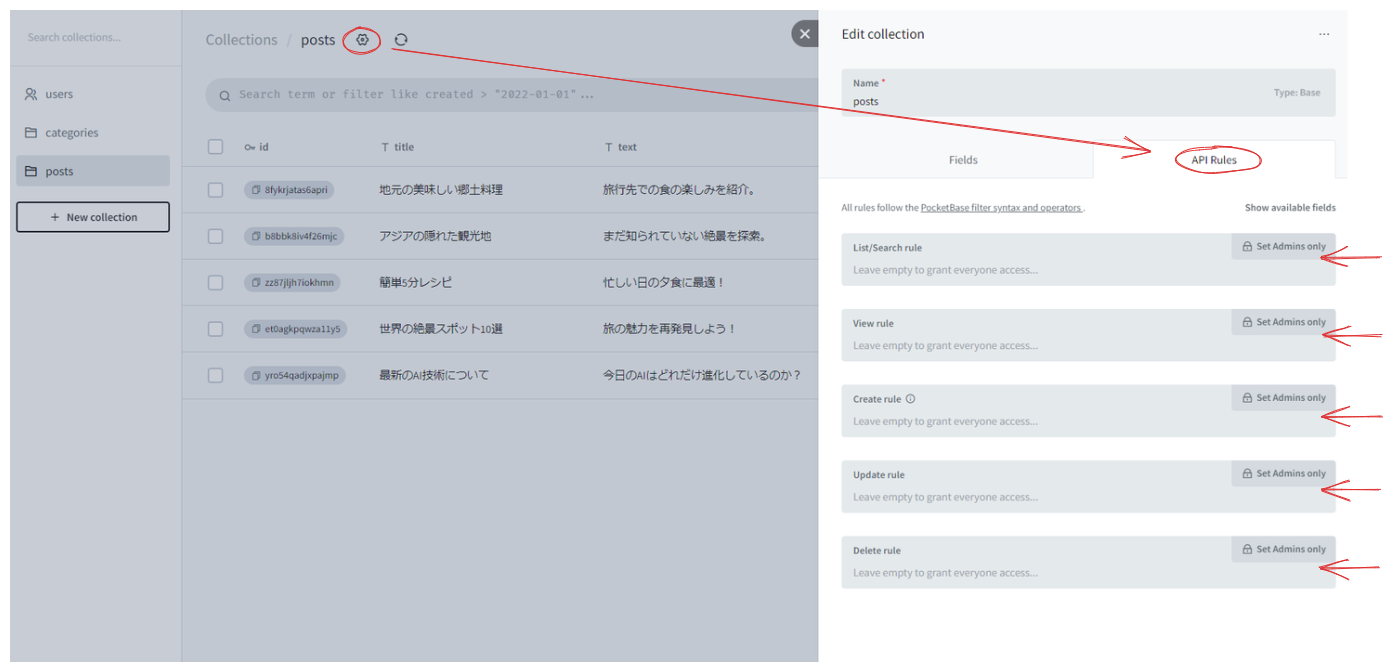This screenshot has height=672, width=1392.
Task: Set Admins only for View rule
Action: point(1284,322)
